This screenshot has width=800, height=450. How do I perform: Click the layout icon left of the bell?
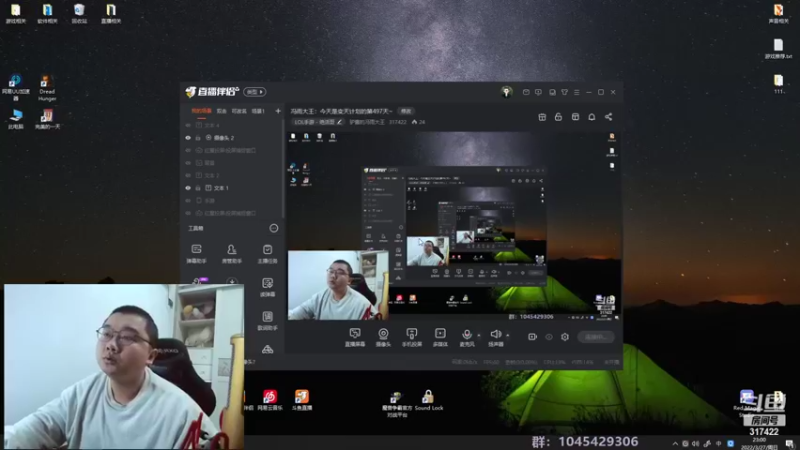click(x=575, y=117)
